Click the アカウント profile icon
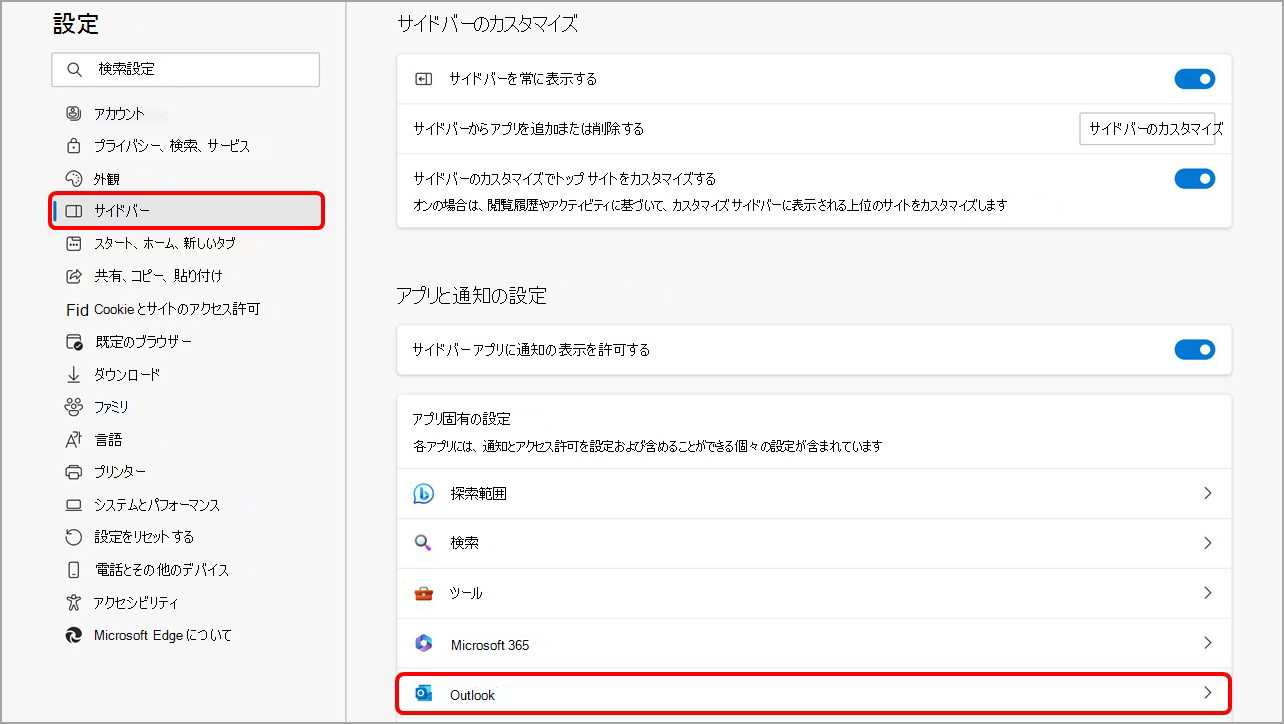 click(x=73, y=113)
